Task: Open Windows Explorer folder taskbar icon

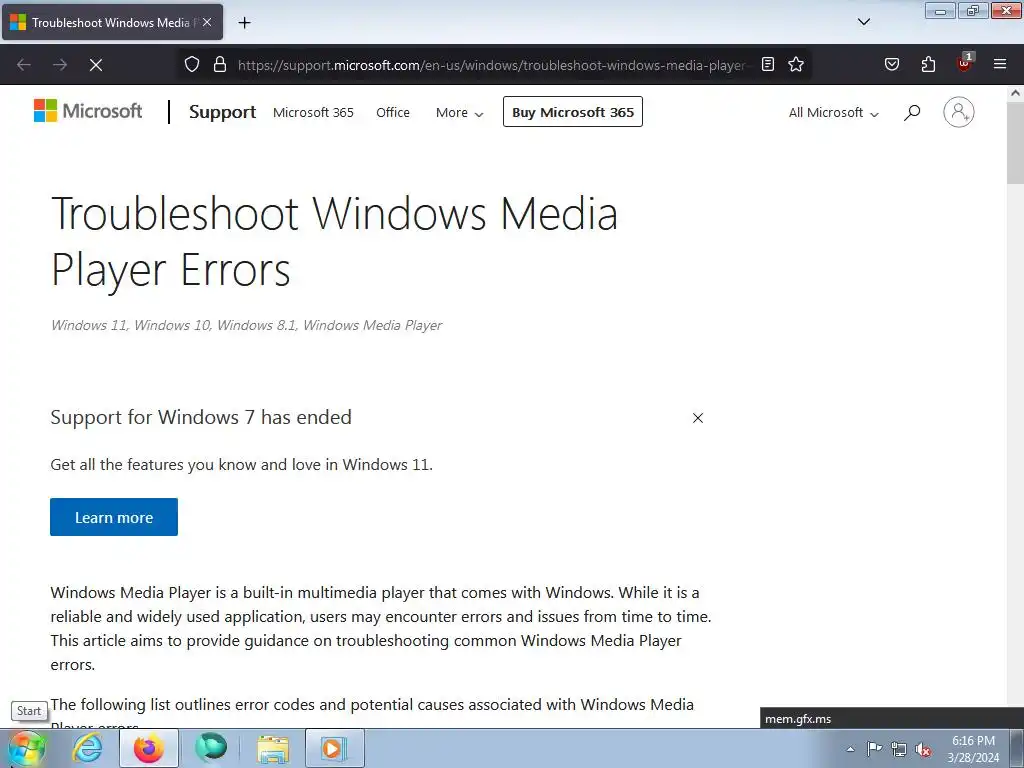Action: pyautogui.click(x=273, y=748)
